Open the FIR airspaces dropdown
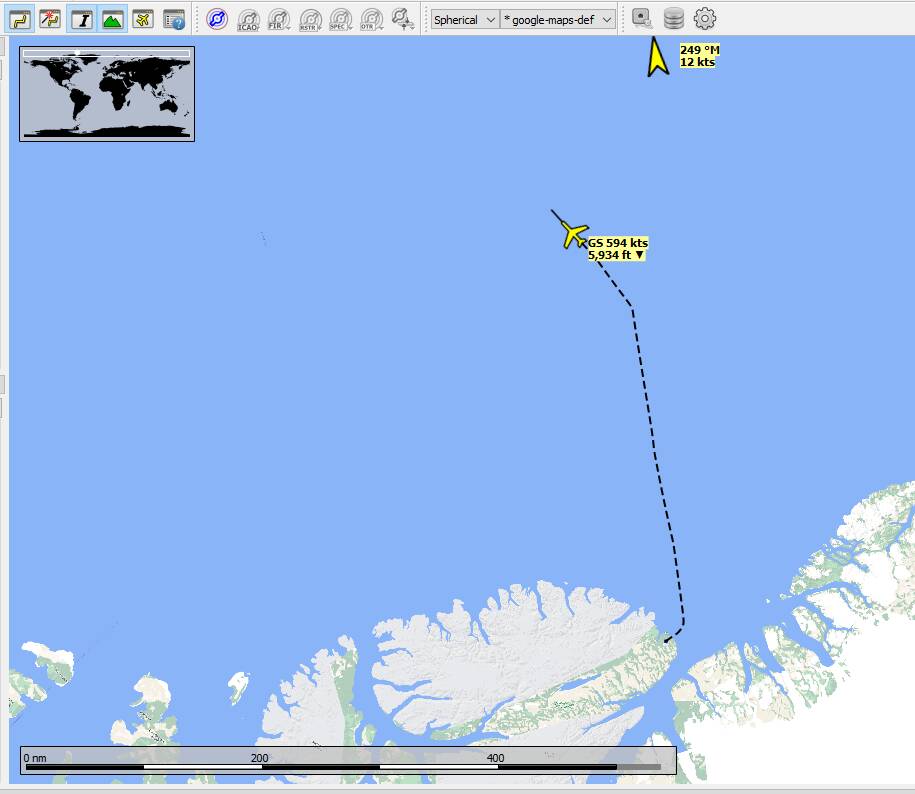915x794 pixels. [x=279, y=19]
